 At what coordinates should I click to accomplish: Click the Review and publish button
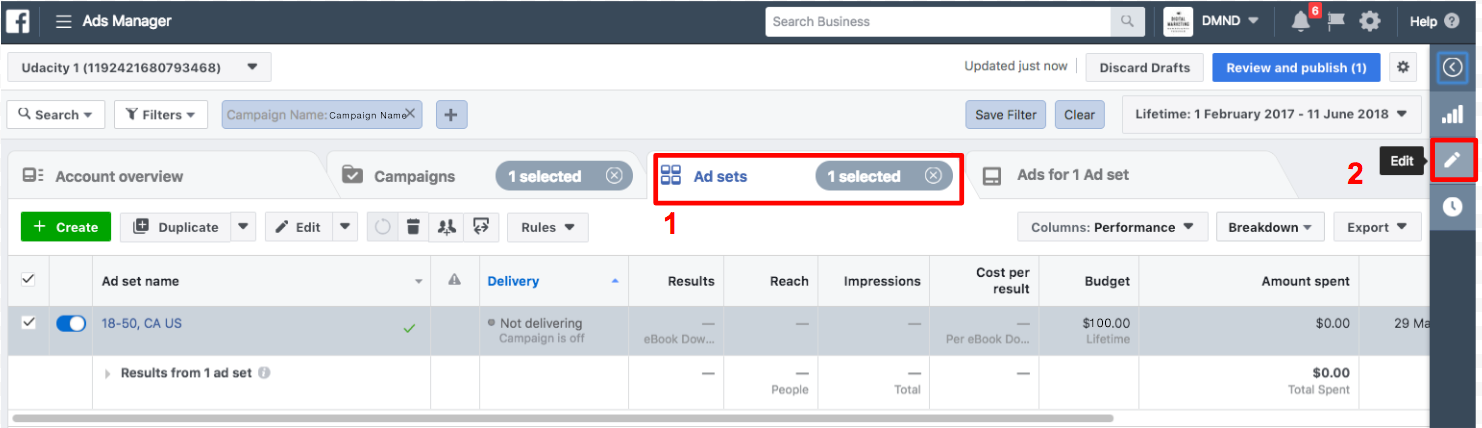(x=1296, y=68)
